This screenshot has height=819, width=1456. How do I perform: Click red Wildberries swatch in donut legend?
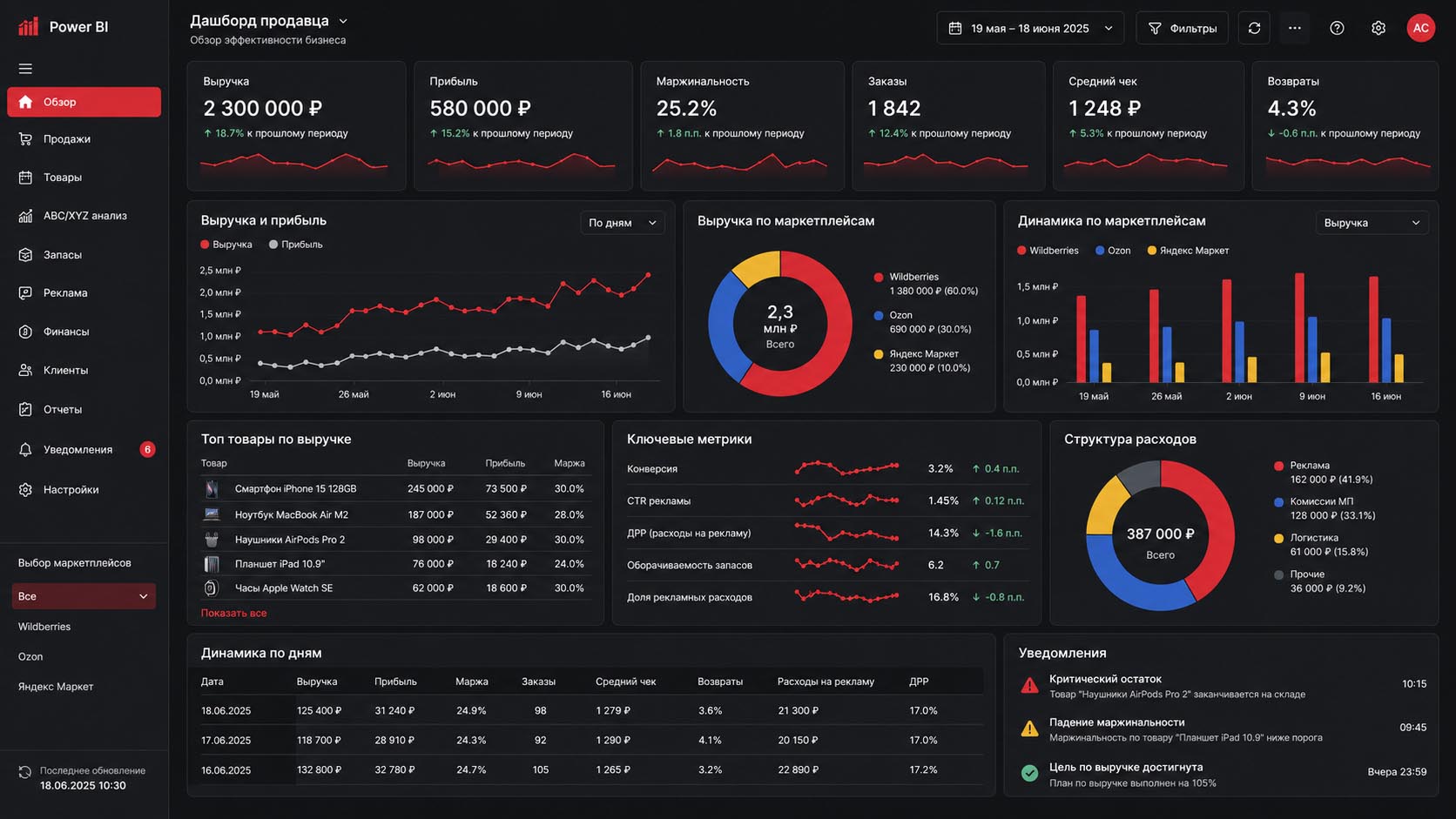pos(879,278)
